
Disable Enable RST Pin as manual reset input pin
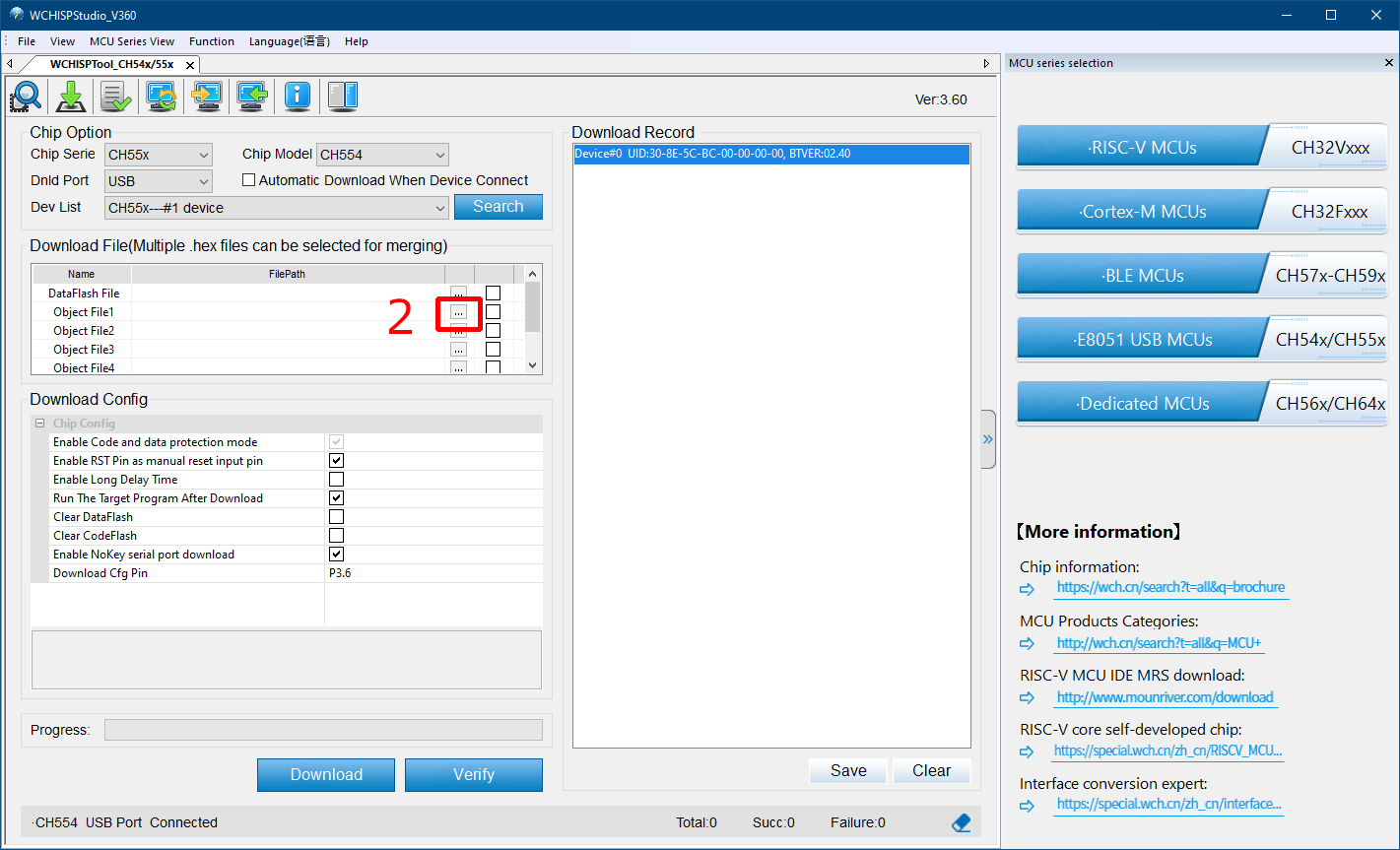(x=336, y=460)
